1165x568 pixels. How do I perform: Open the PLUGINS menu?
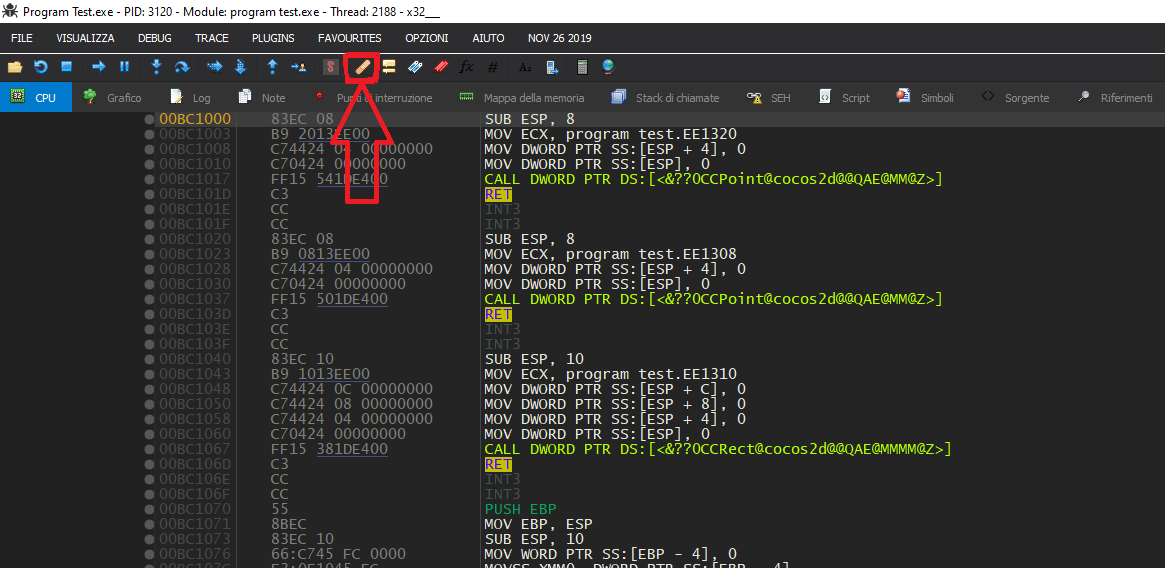click(x=273, y=38)
